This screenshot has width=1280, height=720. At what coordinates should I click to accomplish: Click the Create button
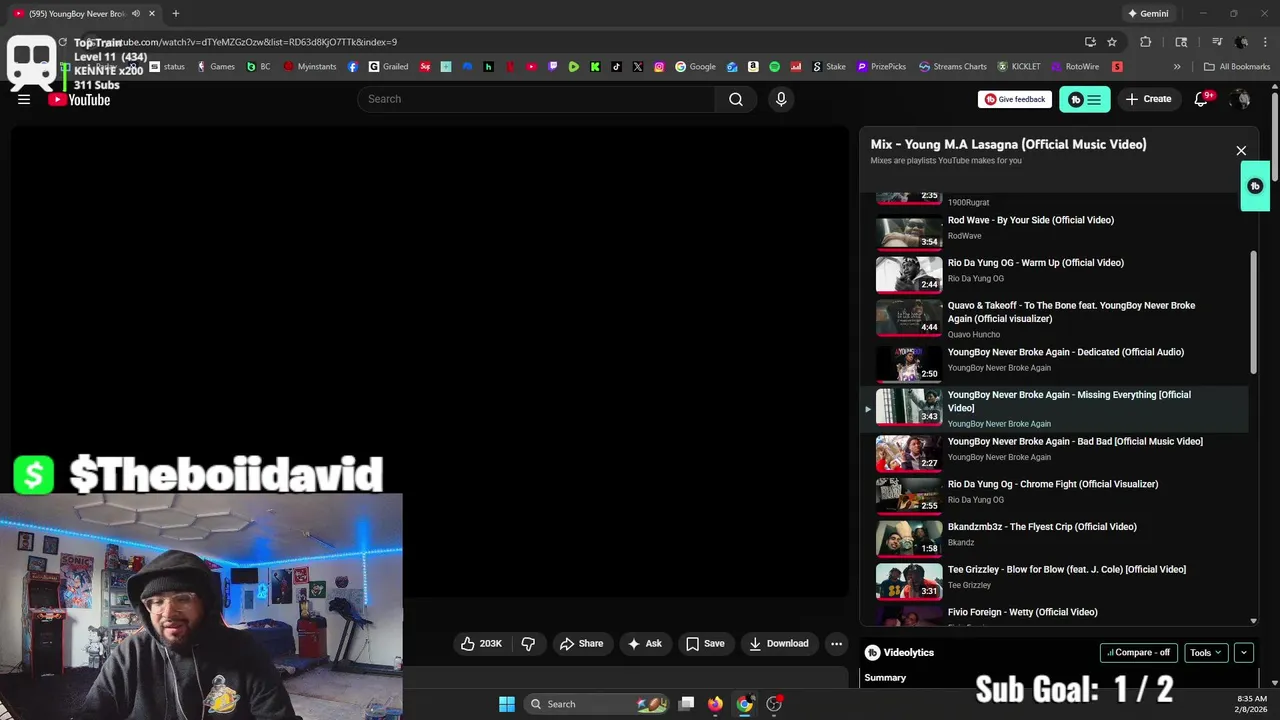(1148, 99)
